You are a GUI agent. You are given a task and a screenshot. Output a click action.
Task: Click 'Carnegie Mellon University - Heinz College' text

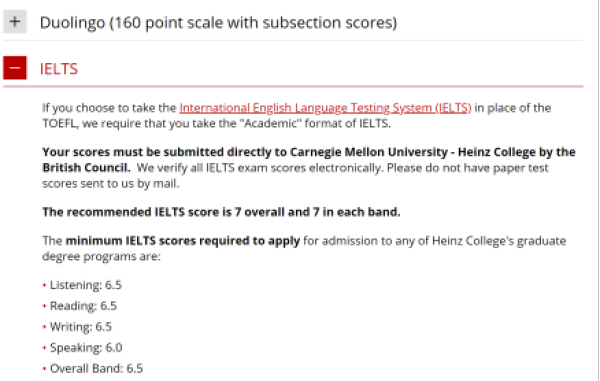coord(412,152)
